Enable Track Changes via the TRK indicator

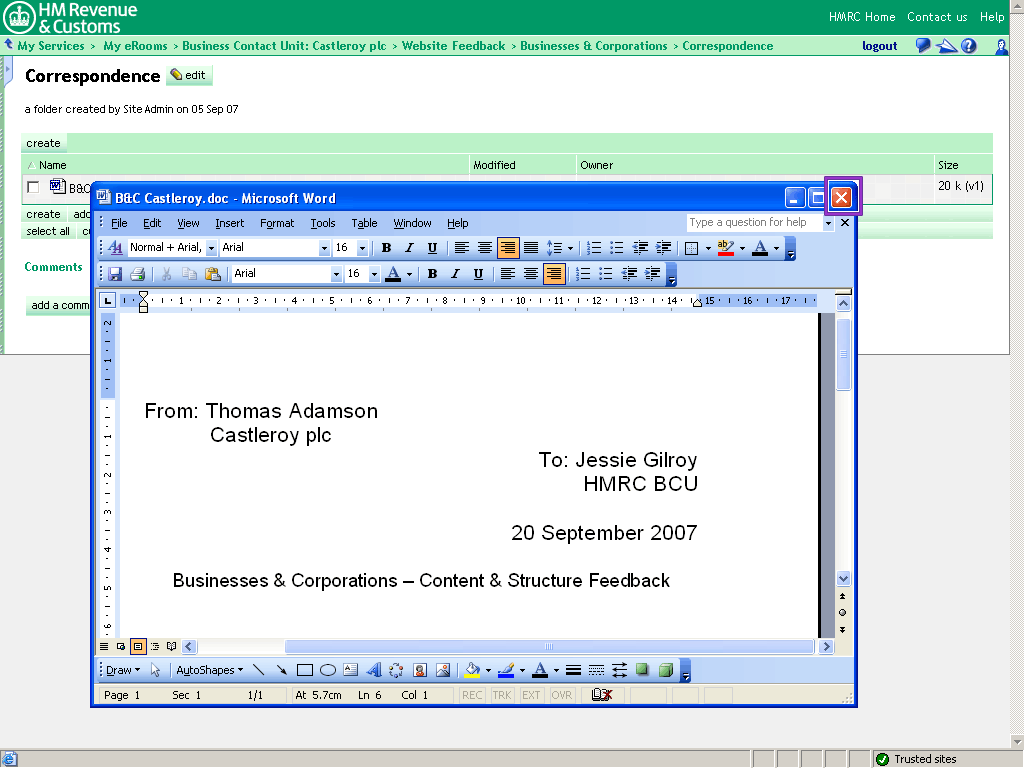pyautogui.click(x=501, y=695)
